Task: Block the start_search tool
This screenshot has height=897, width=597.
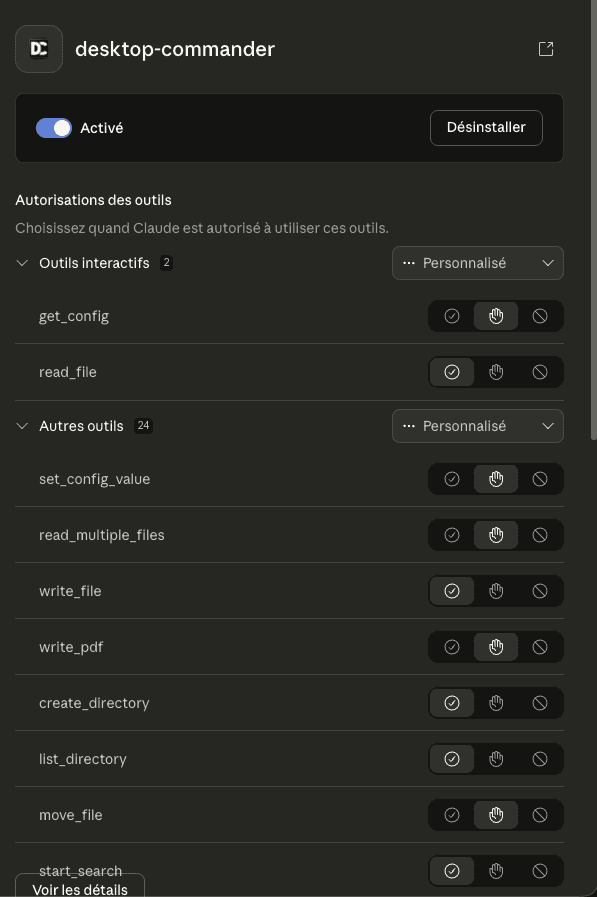Action: (540, 871)
